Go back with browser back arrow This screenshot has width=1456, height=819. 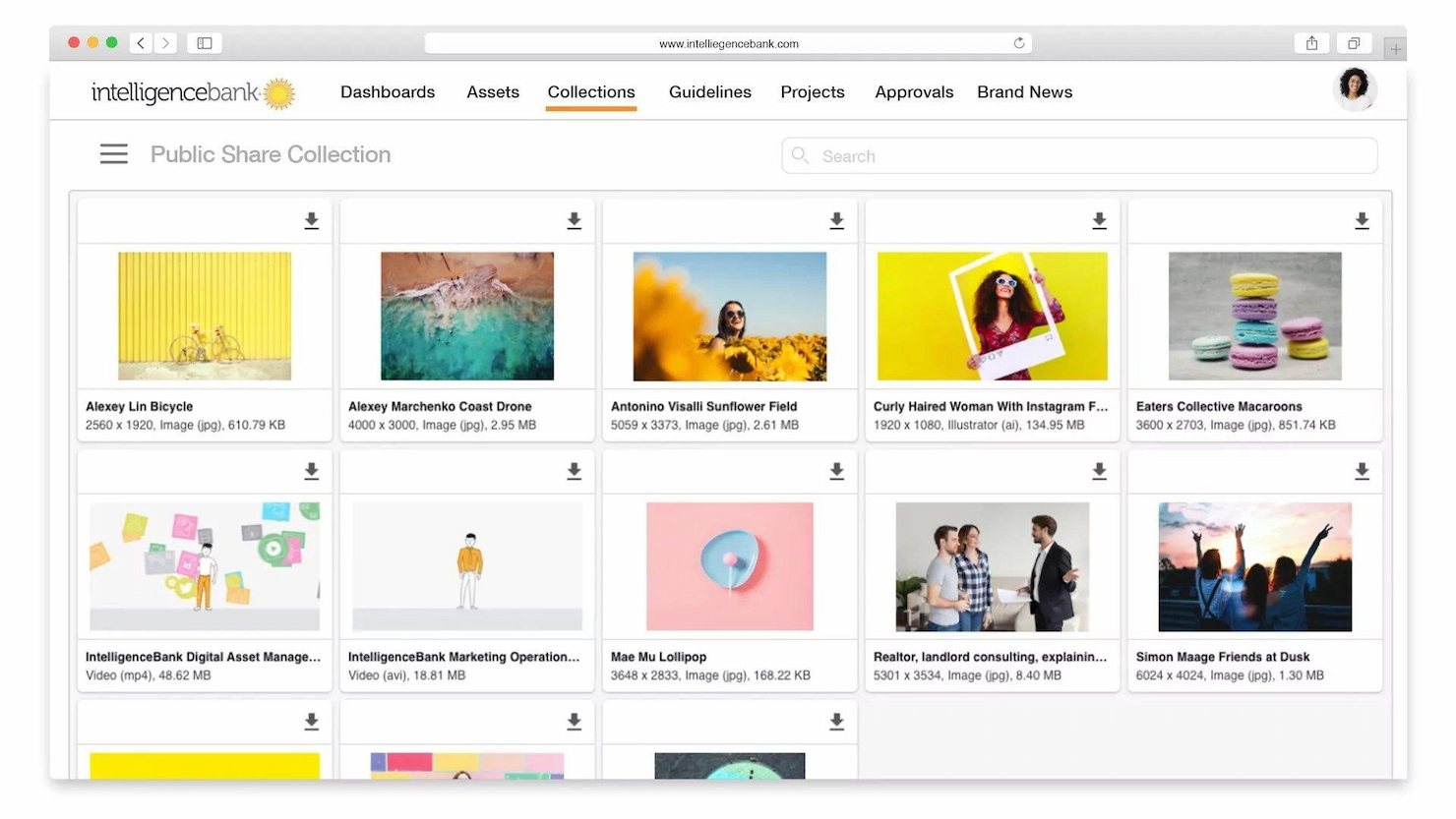(x=141, y=43)
